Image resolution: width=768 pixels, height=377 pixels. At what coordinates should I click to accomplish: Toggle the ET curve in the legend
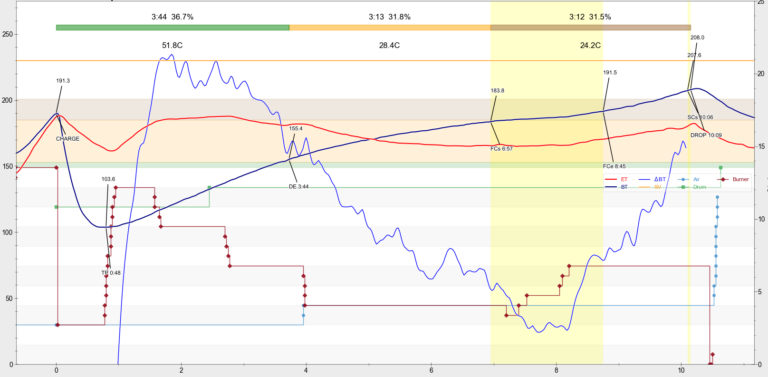616,180
